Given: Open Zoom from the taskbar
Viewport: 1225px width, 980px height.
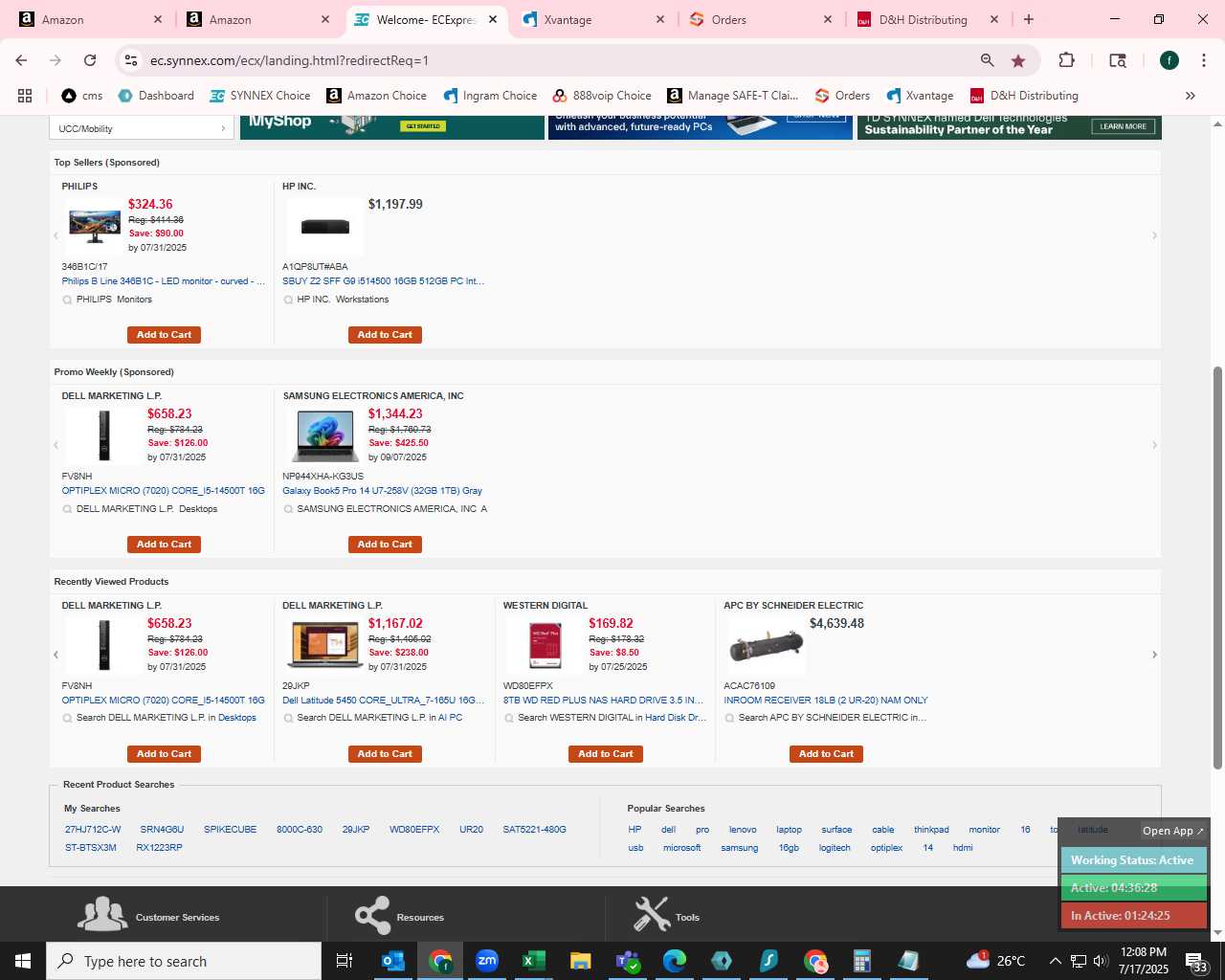Looking at the screenshot, I should (487, 961).
